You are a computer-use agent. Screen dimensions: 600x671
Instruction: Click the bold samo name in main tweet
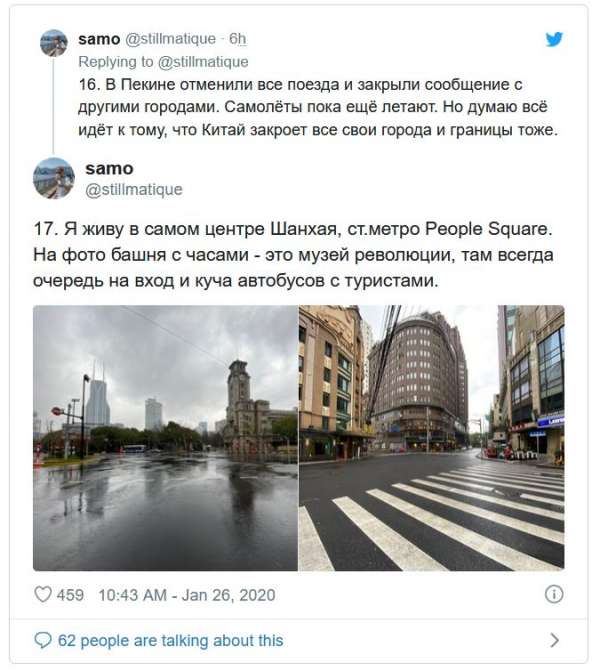[109, 169]
